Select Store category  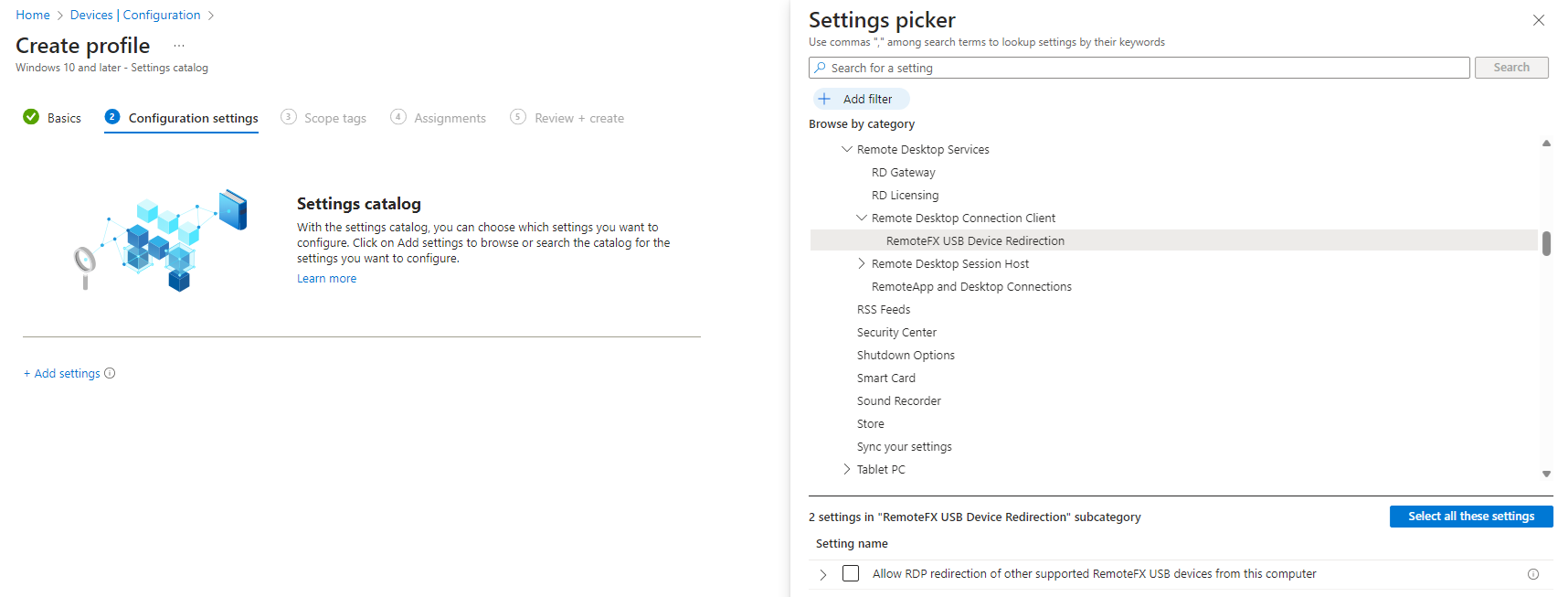click(x=871, y=423)
